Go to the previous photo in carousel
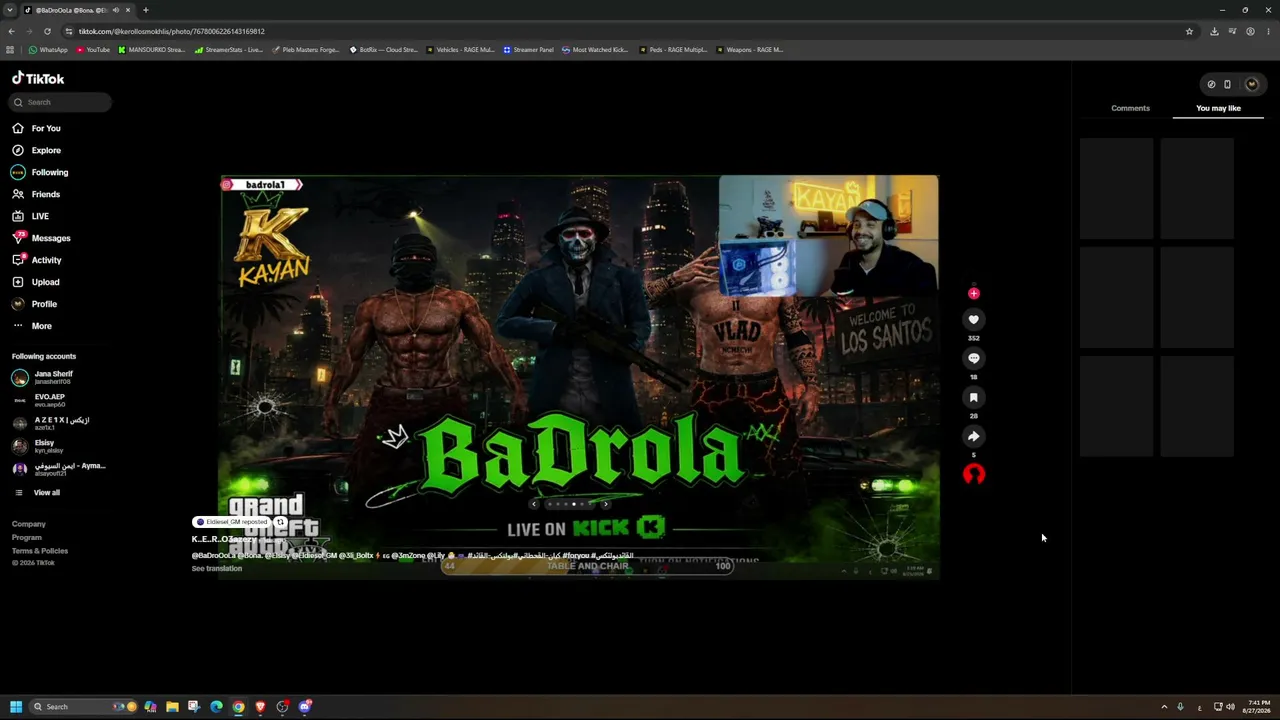1280x720 pixels. point(534,504)
